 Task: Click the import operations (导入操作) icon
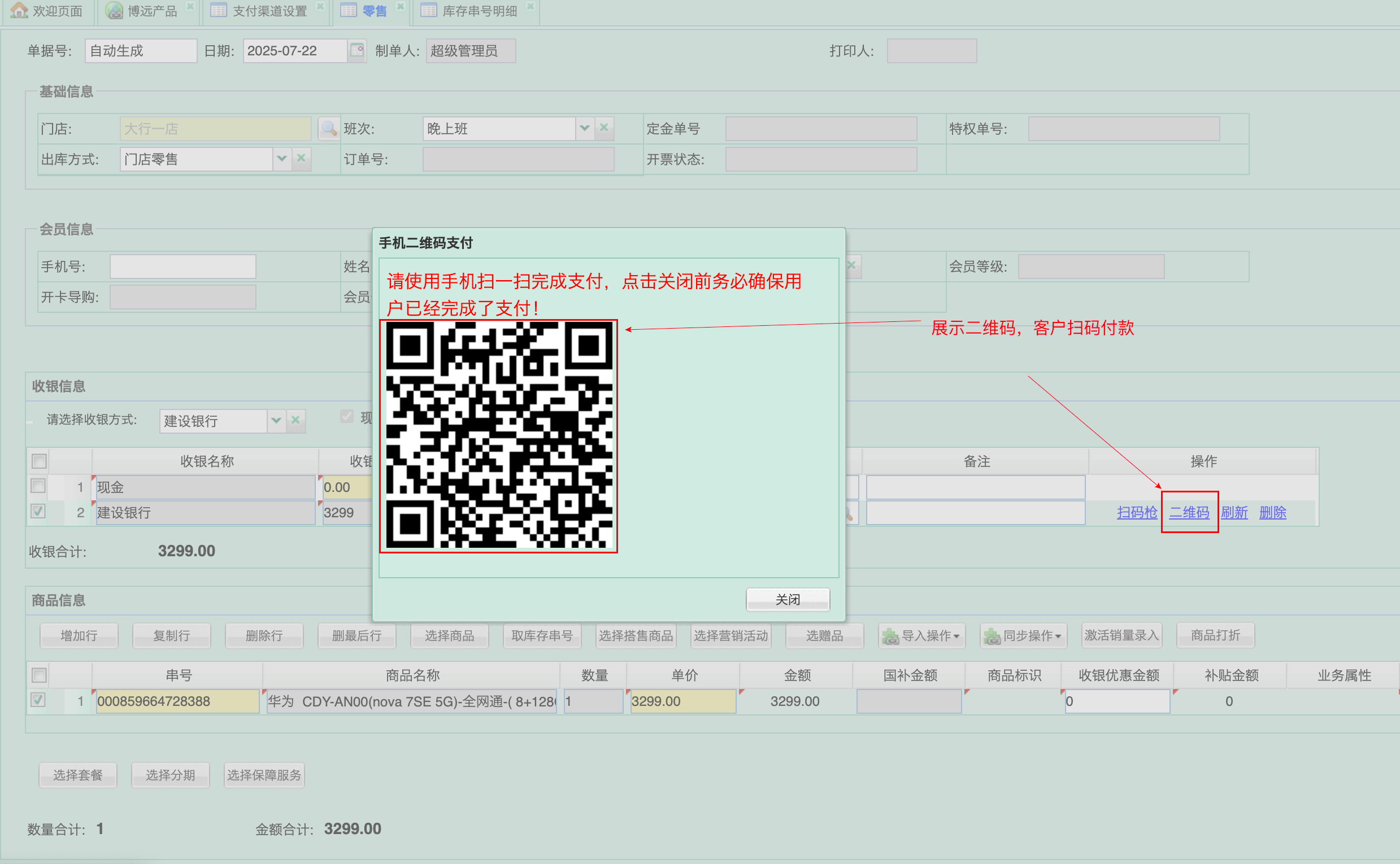pyautogui.click(x=890, y=636)
